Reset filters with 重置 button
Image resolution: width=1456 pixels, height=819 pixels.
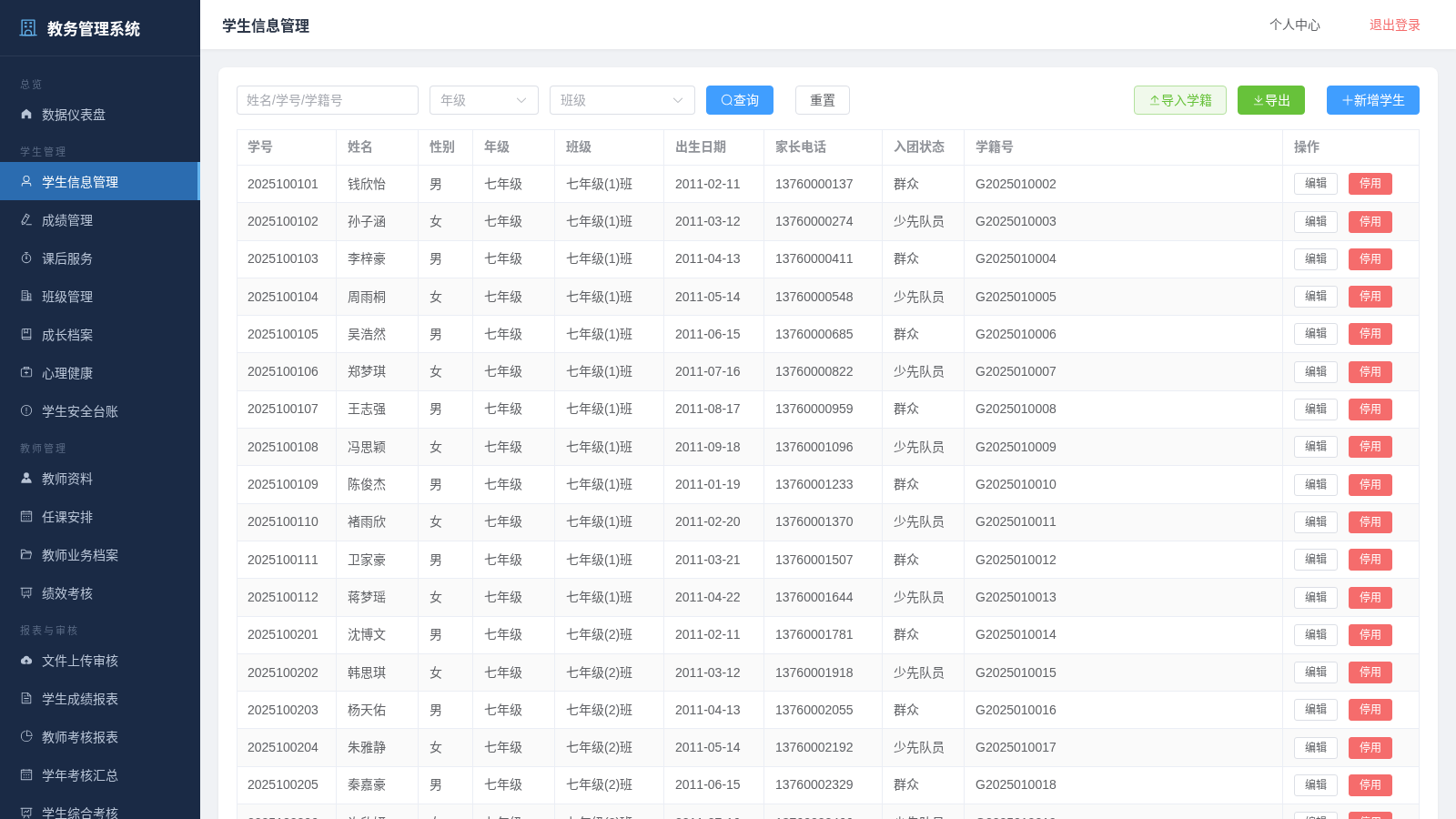823,100
